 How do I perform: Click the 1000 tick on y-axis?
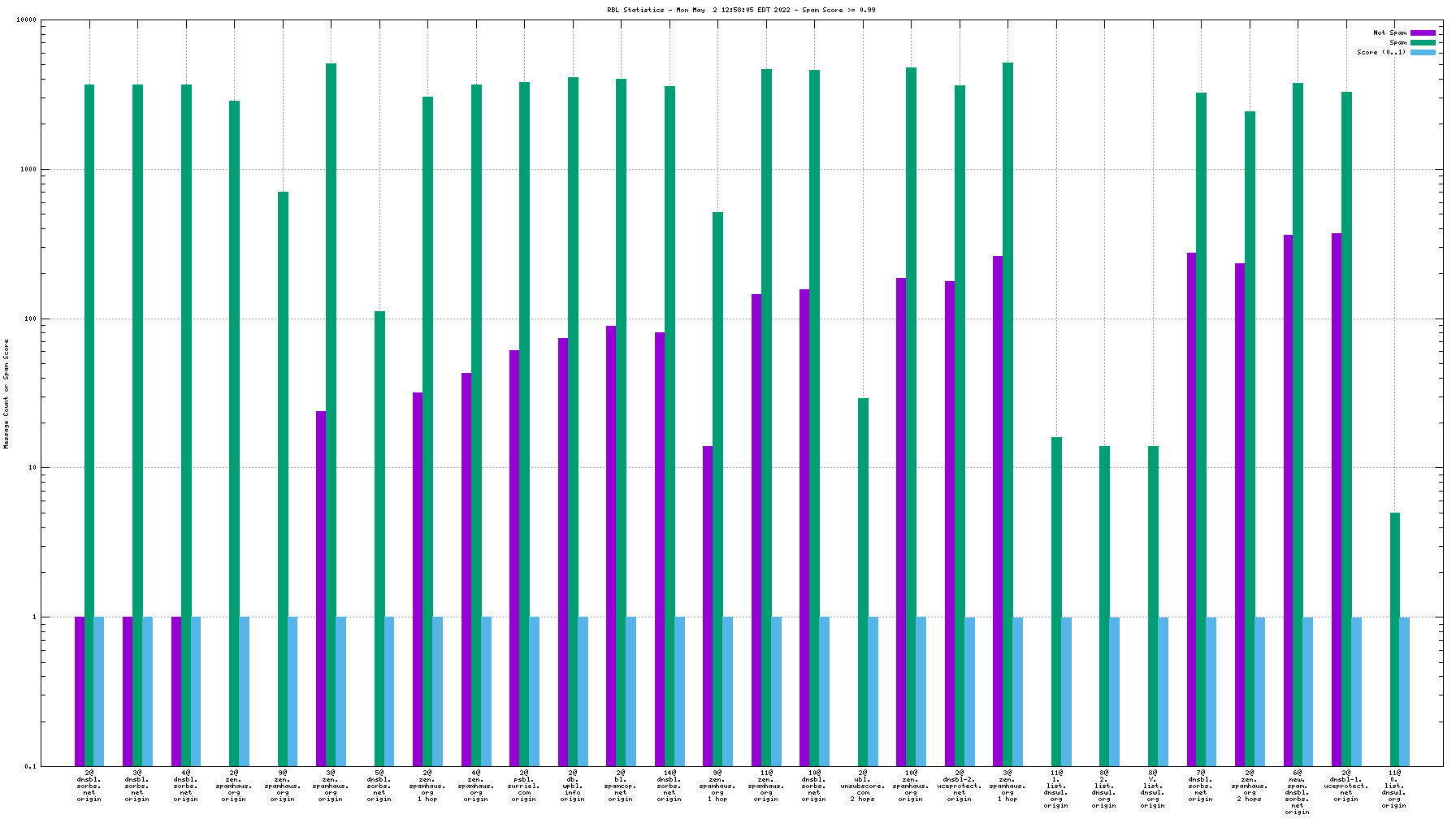[x=30, y=170]
